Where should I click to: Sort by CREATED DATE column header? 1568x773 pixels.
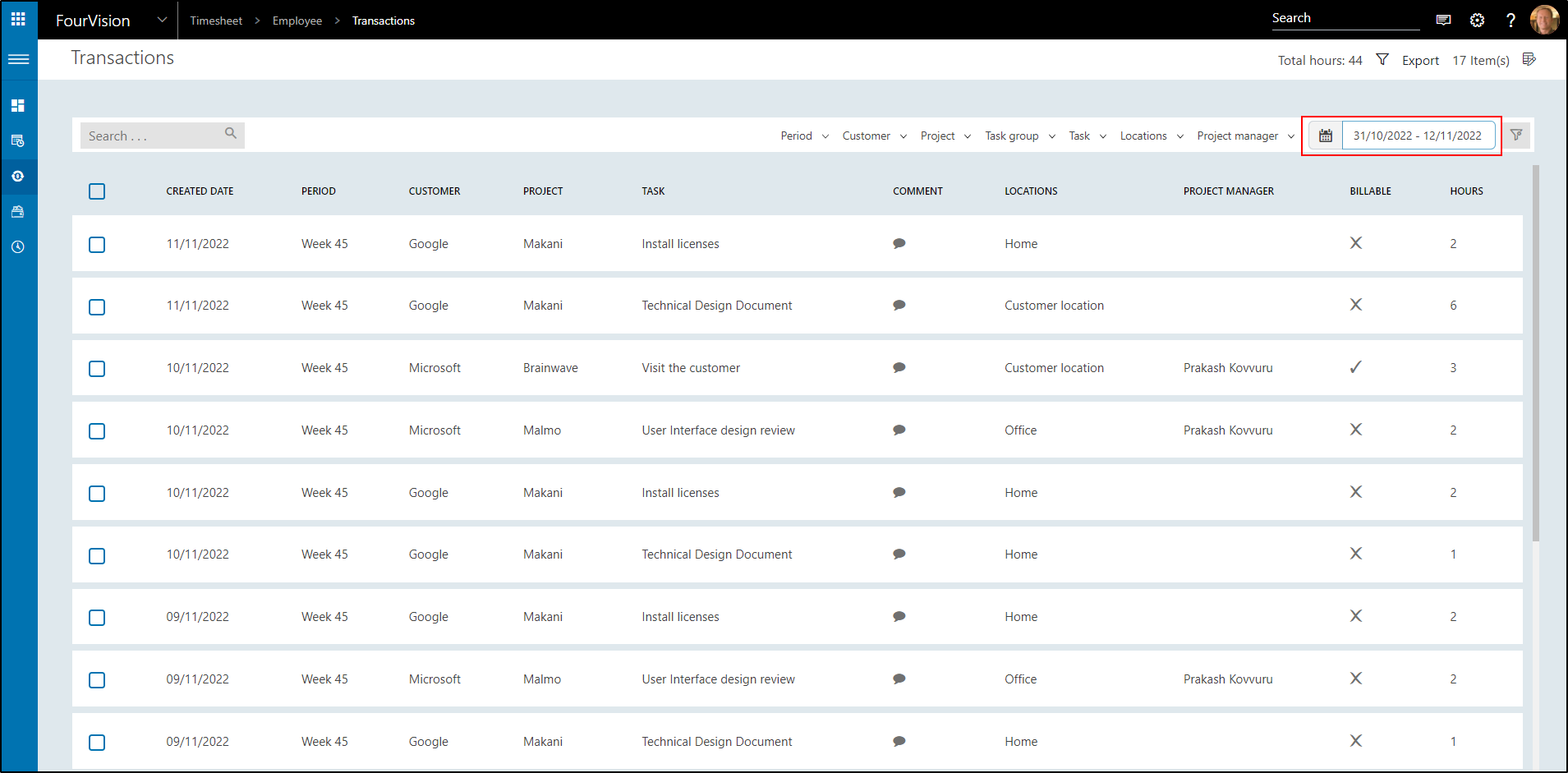[200, 191]
